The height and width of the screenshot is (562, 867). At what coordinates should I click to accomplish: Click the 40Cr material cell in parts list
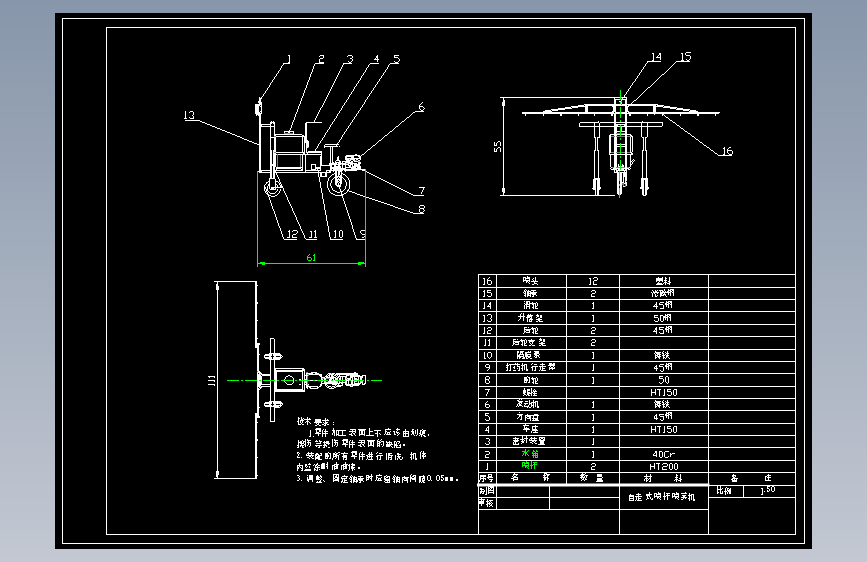(x=664, y=454)
